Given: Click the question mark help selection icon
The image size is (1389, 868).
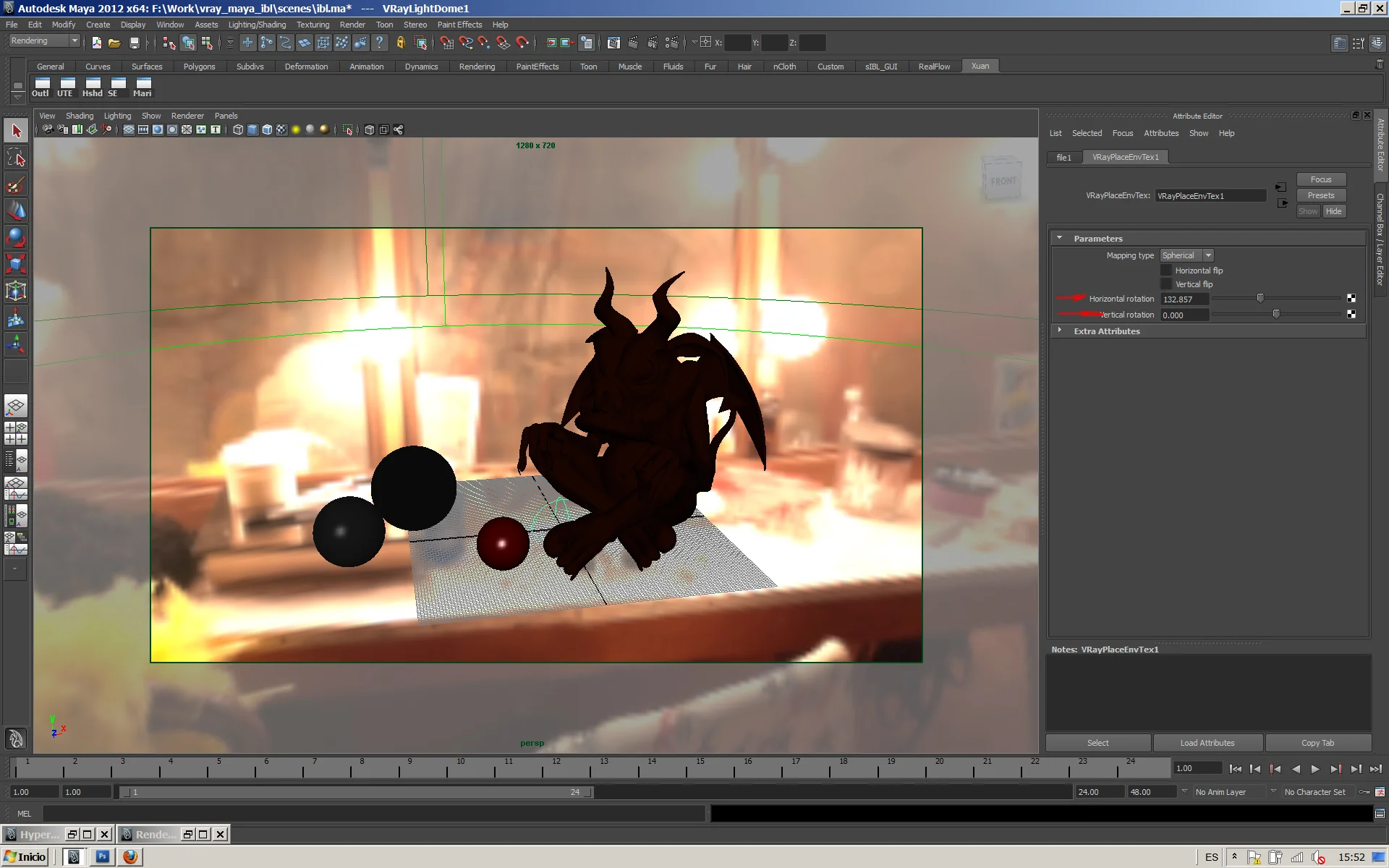Looking at the screenshot, I should [379, 43].
